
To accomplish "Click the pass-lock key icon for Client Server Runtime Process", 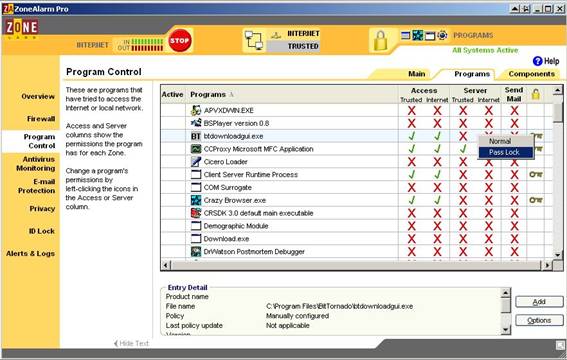I will [536, 175].
